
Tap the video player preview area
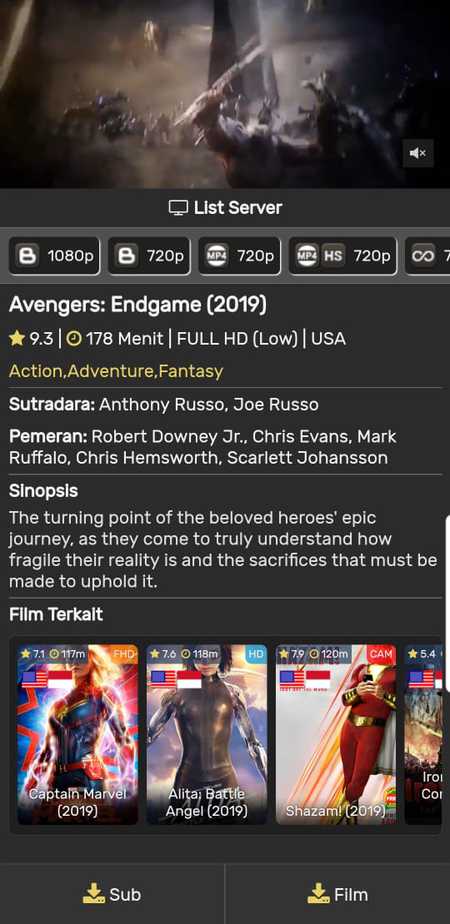[x=225, y=94]
